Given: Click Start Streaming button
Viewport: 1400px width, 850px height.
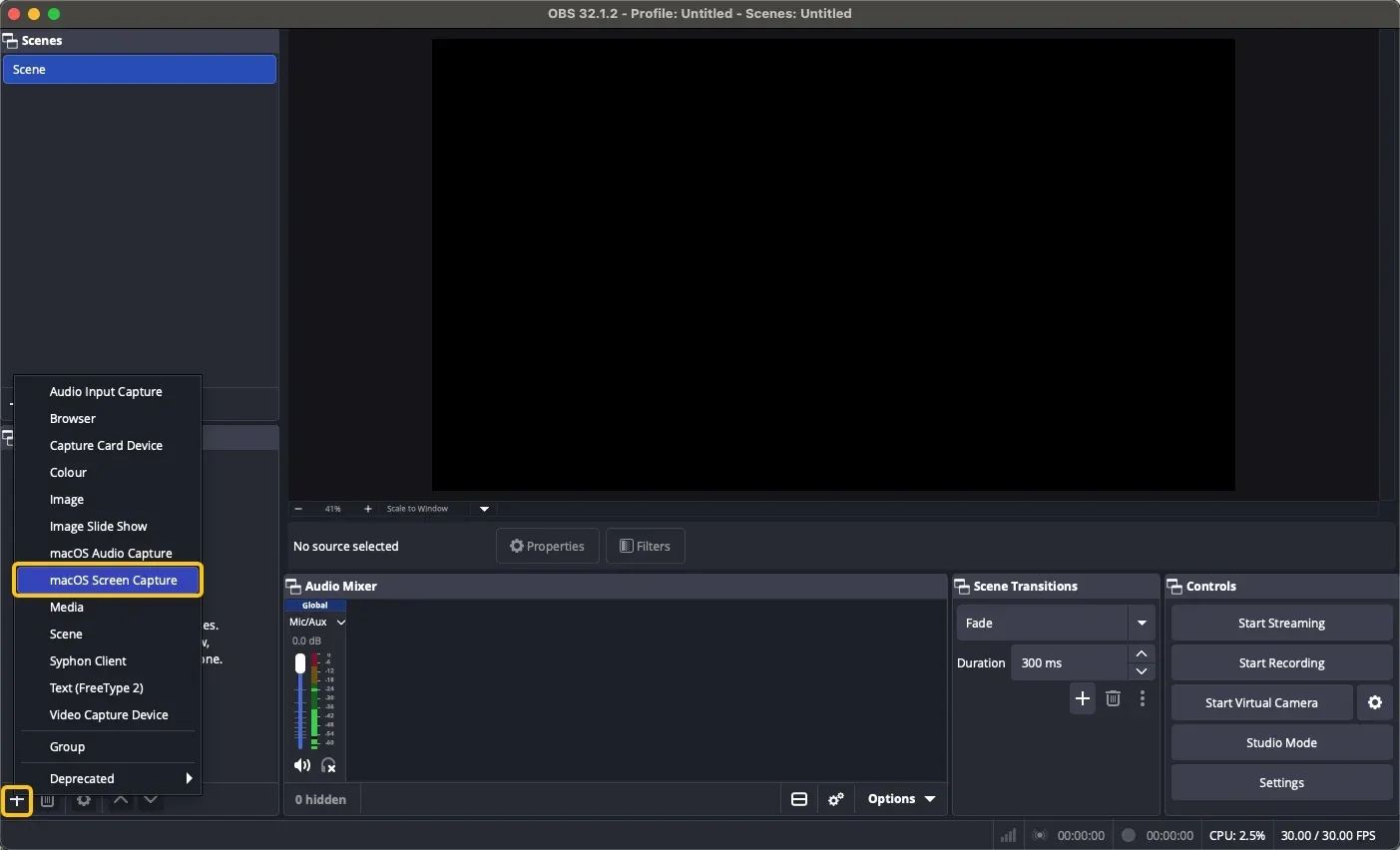Looking at the screenshot, I should [1281, 623].
